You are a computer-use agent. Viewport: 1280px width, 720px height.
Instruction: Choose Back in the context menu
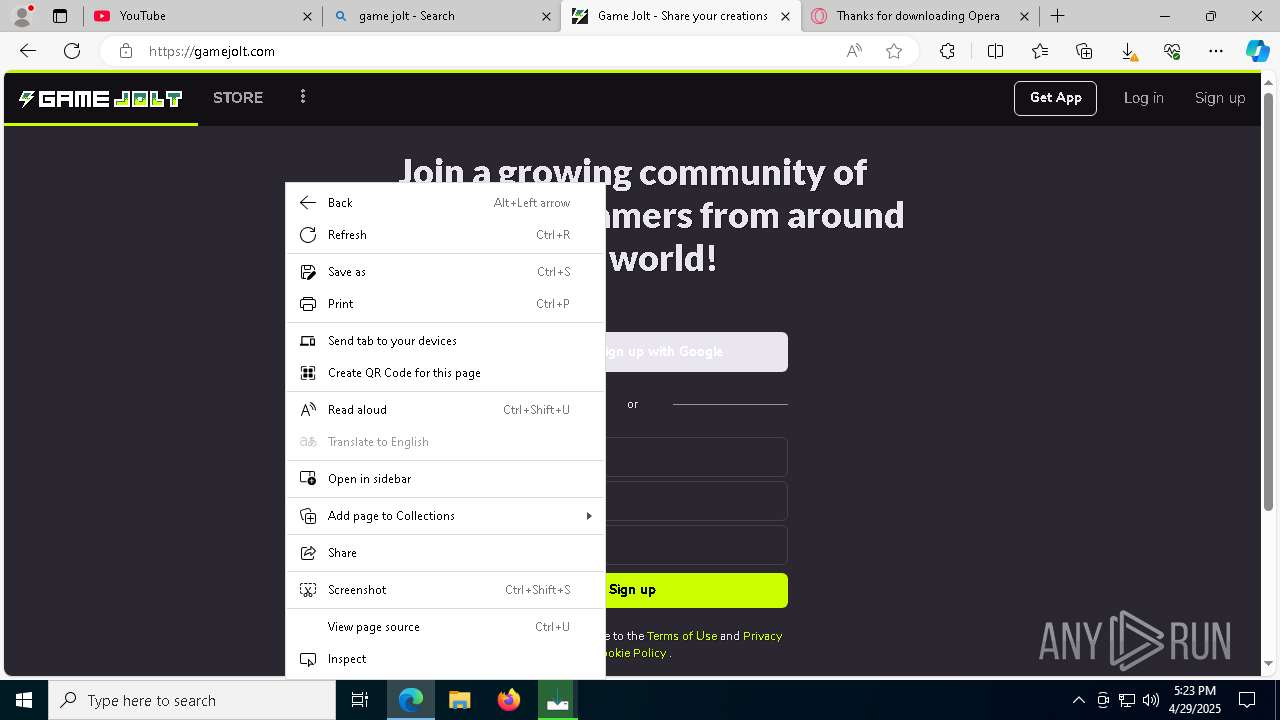coord(445,203)
